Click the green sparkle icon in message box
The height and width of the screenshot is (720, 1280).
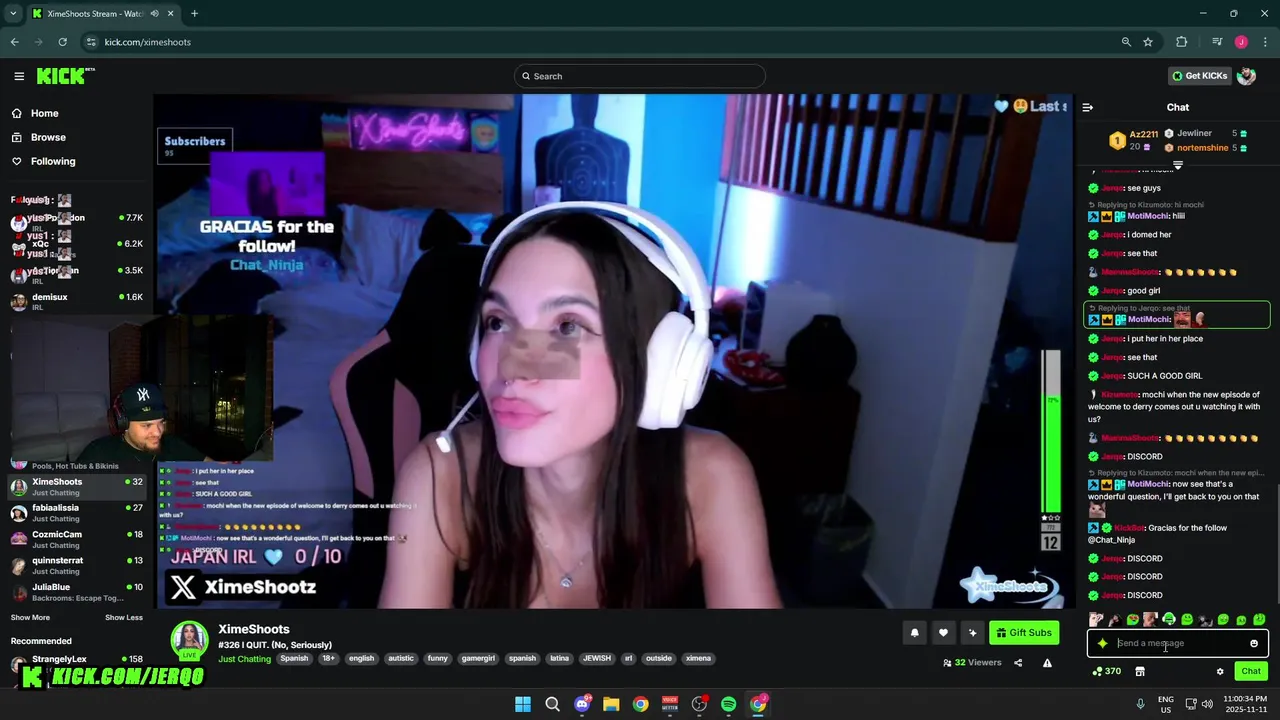pos(1103,644)
